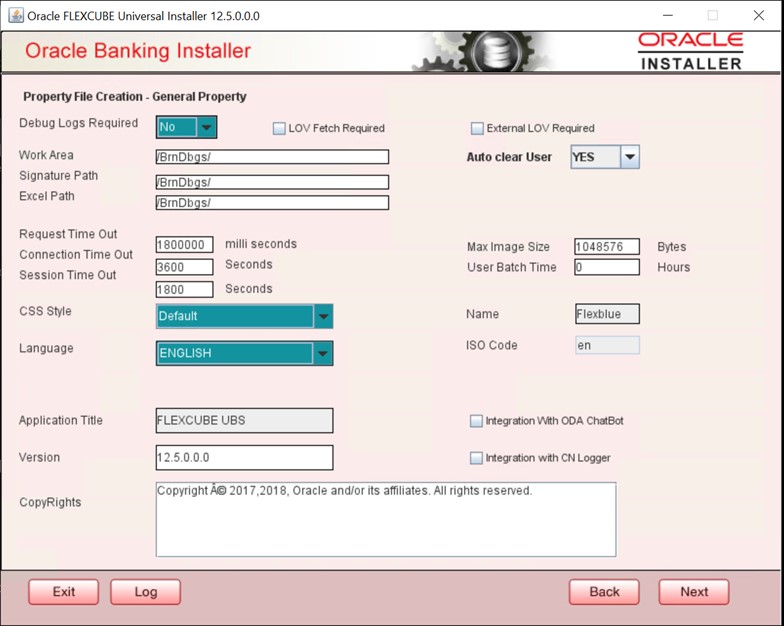Expand the Auto clear User dropdown
This screenshot has width=784, height=626.
pos(605,157)
